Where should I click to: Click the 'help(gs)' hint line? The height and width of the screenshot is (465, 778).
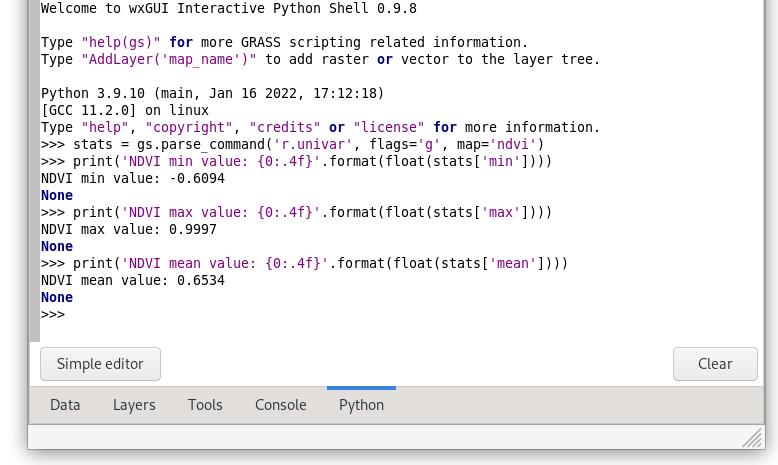click(x=284, y=42)
